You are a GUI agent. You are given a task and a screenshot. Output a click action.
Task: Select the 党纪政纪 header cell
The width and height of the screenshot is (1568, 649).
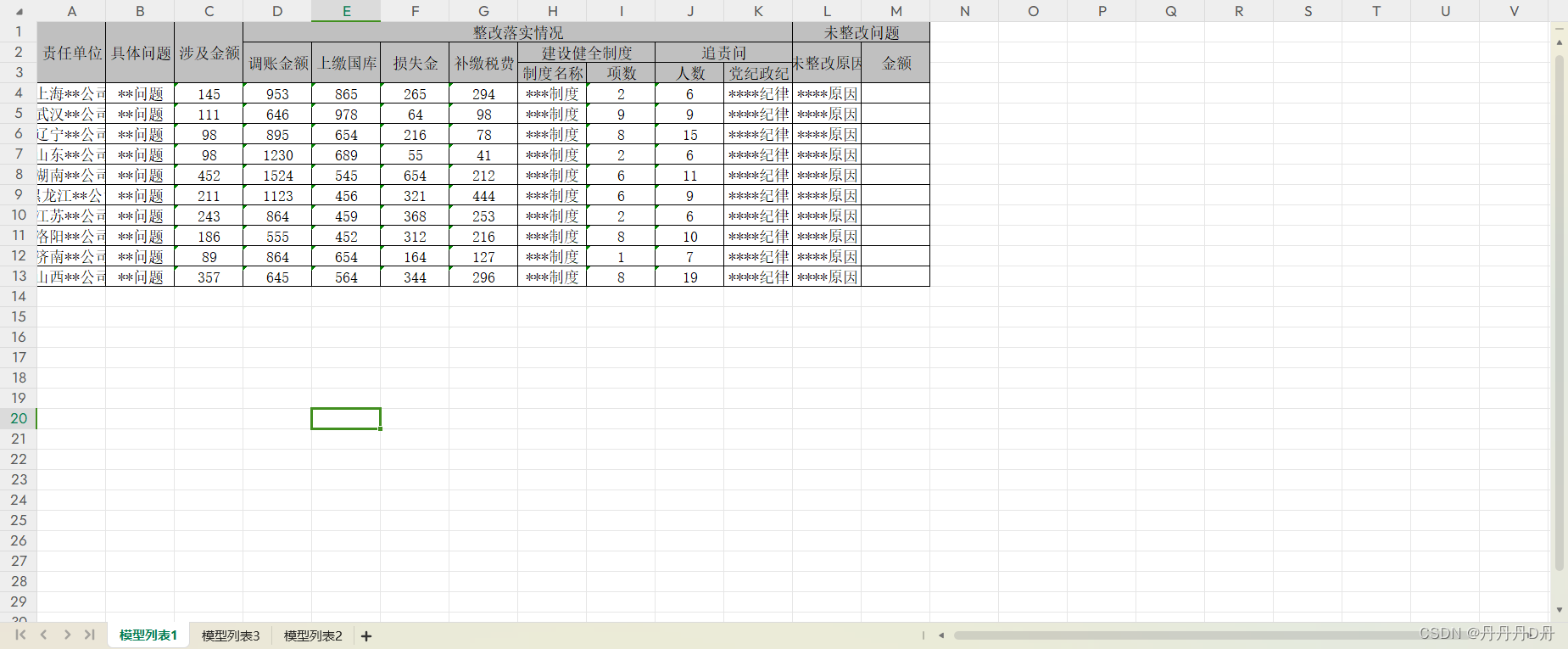click(758, 73)
